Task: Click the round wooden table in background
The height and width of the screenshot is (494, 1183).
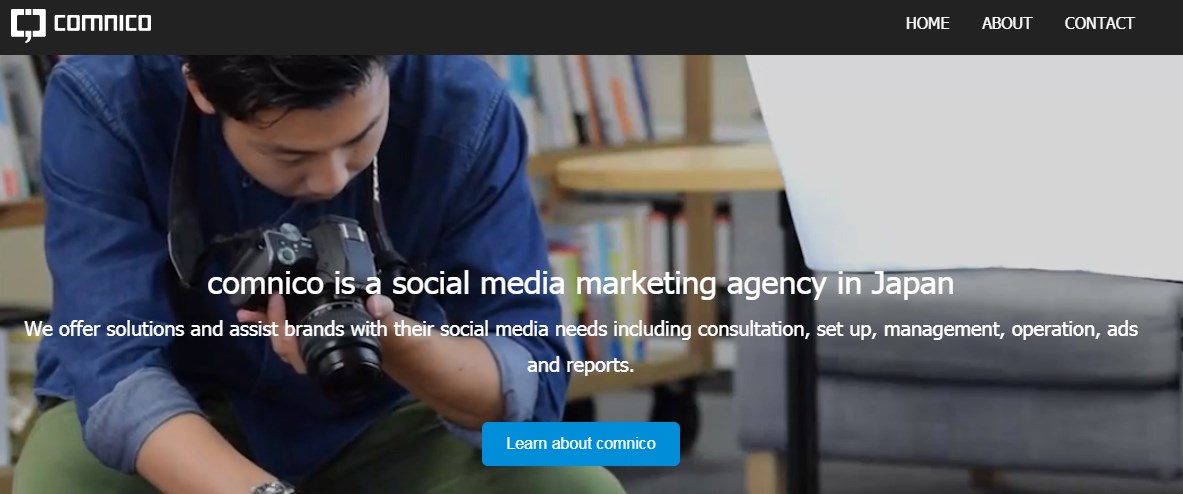Action: click(668, 167)
